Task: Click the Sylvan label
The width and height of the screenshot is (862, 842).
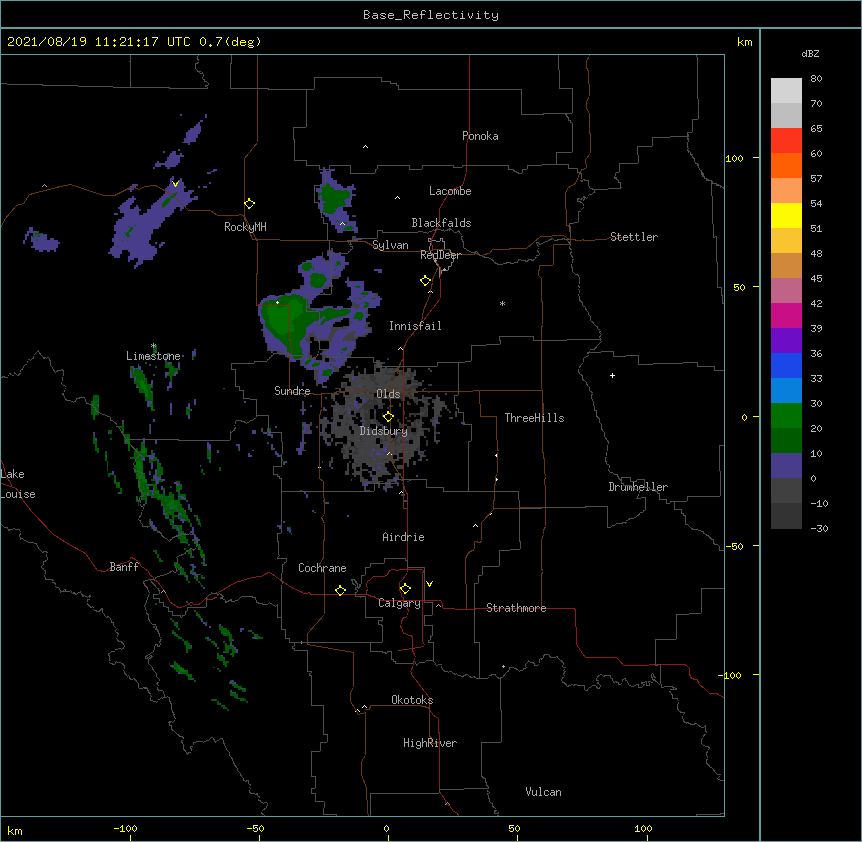Action: (x=390, y=245)
